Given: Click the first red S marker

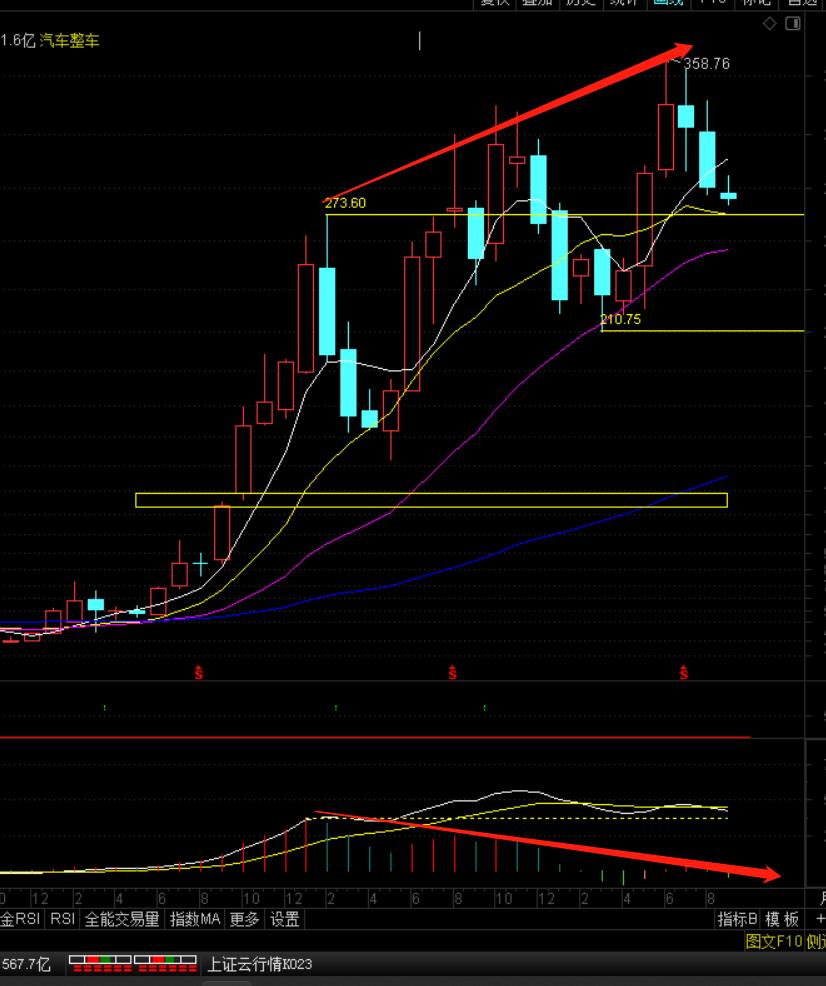Looking at the screenshot, I should click(199, 673).
